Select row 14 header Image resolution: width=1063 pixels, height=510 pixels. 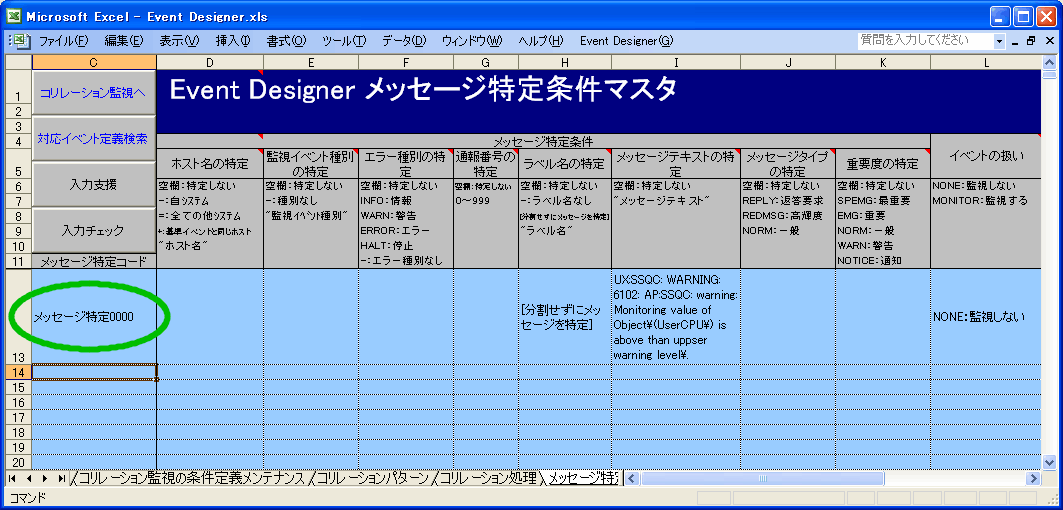point(18,372)
